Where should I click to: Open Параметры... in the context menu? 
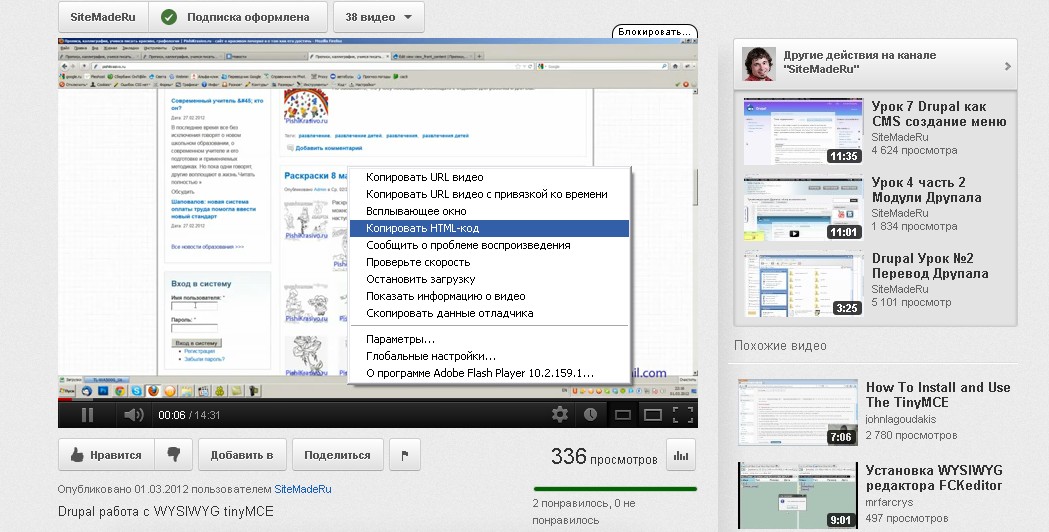(490, 339)
